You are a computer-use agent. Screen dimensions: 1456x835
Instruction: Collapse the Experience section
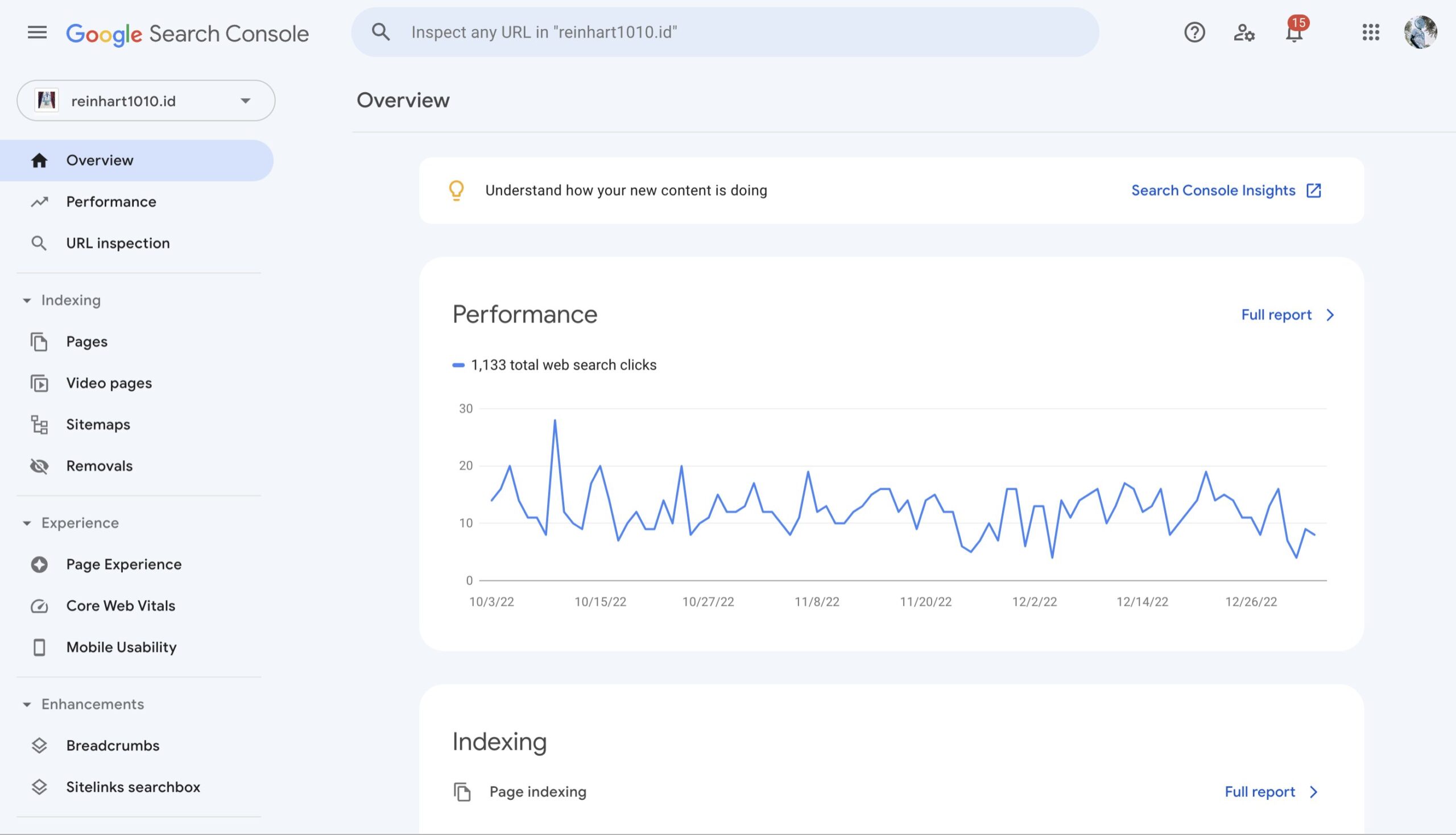tap(27, 523)
